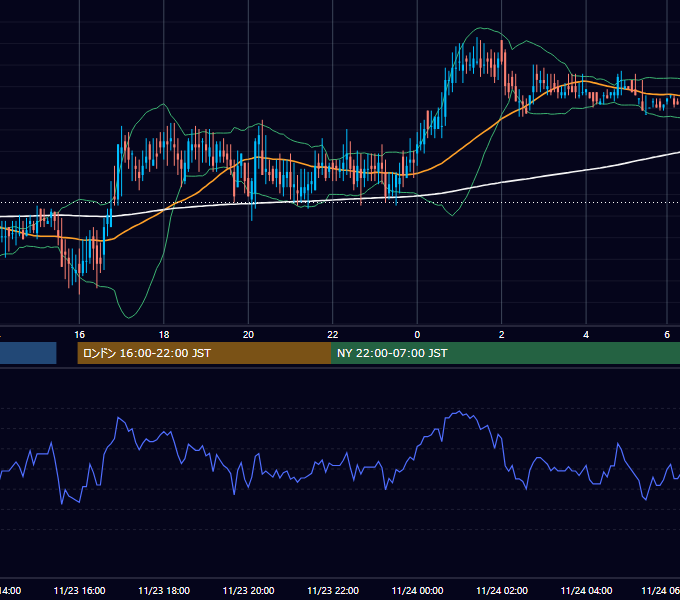Click the blue session bar before ロンドン
Screen dimensions: 680x600
point(28,353)
